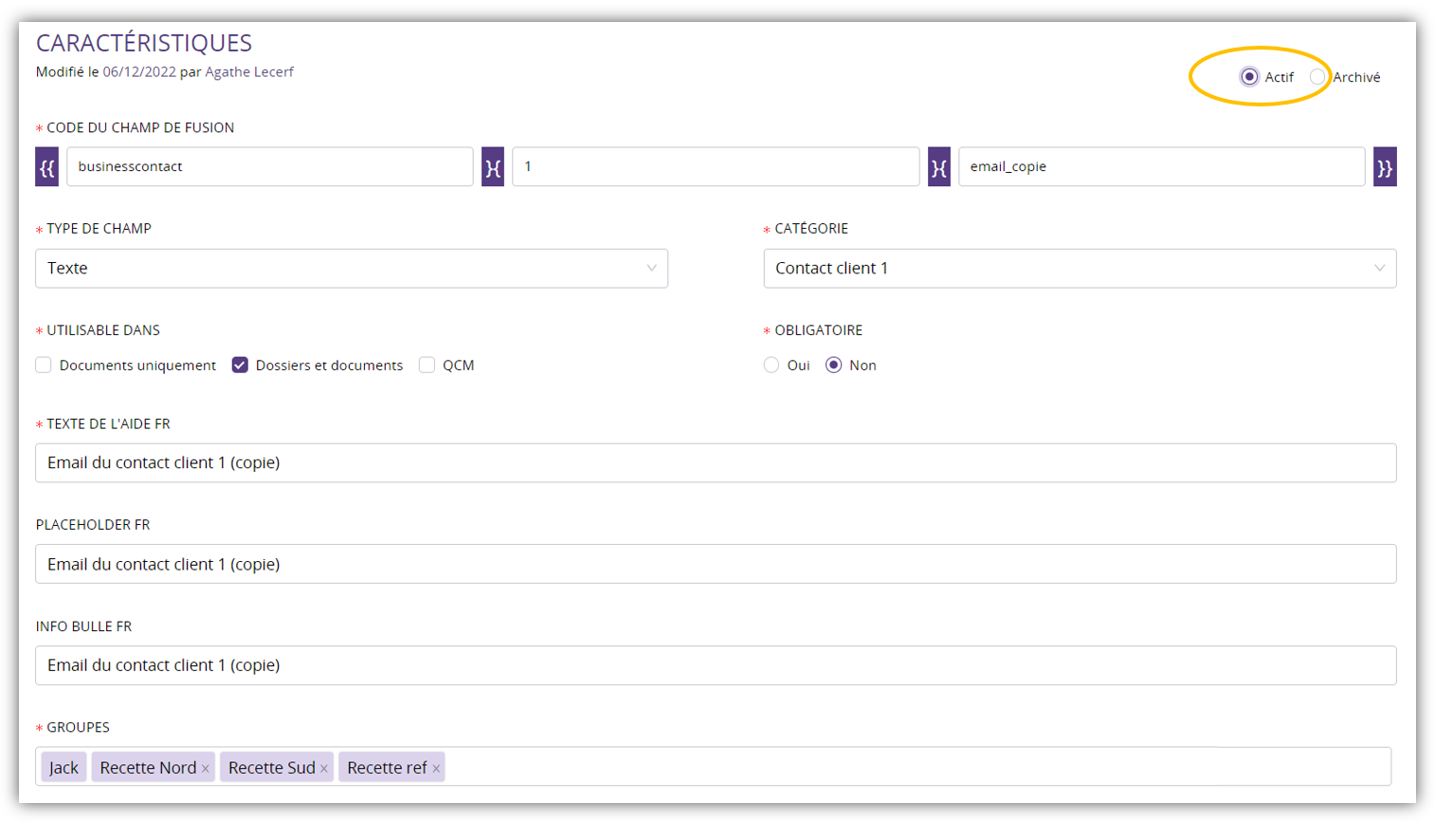Click the opening double-brace icon
This screenshot has width=1437, height=825.
tap(47, 167)
